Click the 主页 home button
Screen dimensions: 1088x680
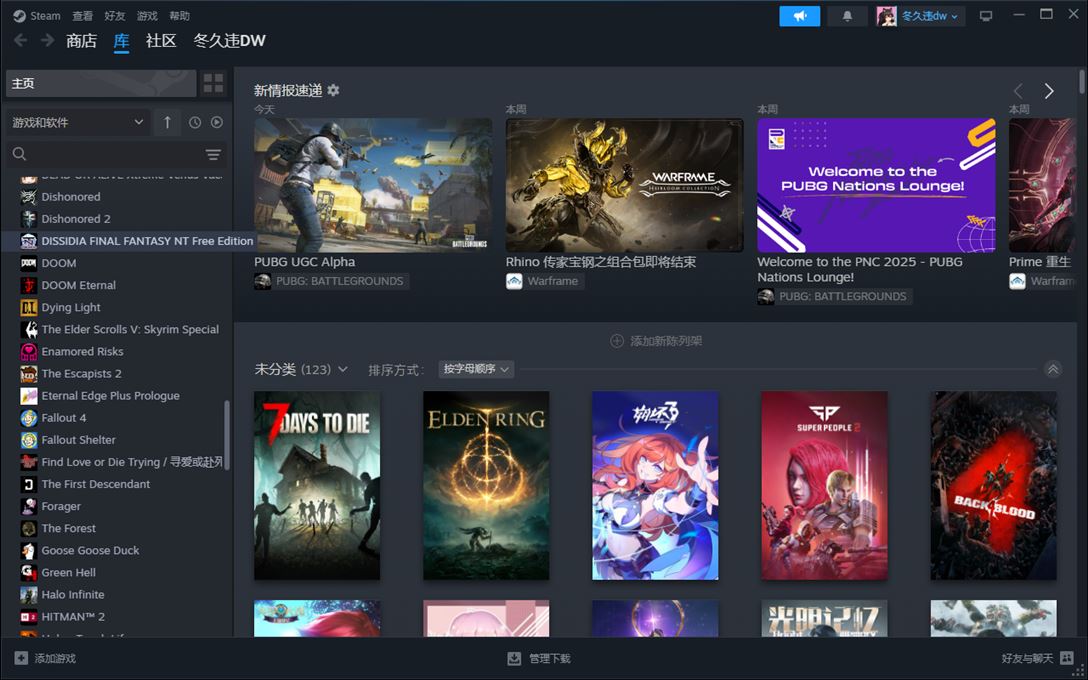[101, 83]
